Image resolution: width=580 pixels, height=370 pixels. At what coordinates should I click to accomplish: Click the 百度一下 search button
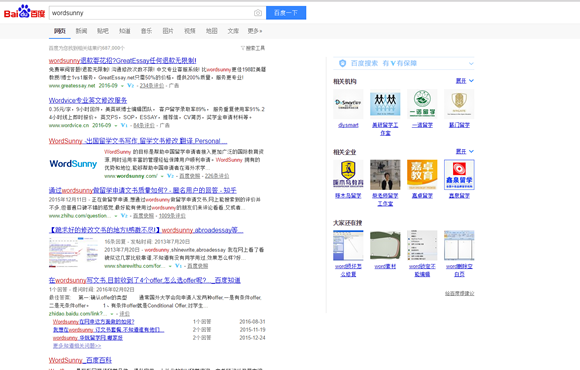pos(286,13)
